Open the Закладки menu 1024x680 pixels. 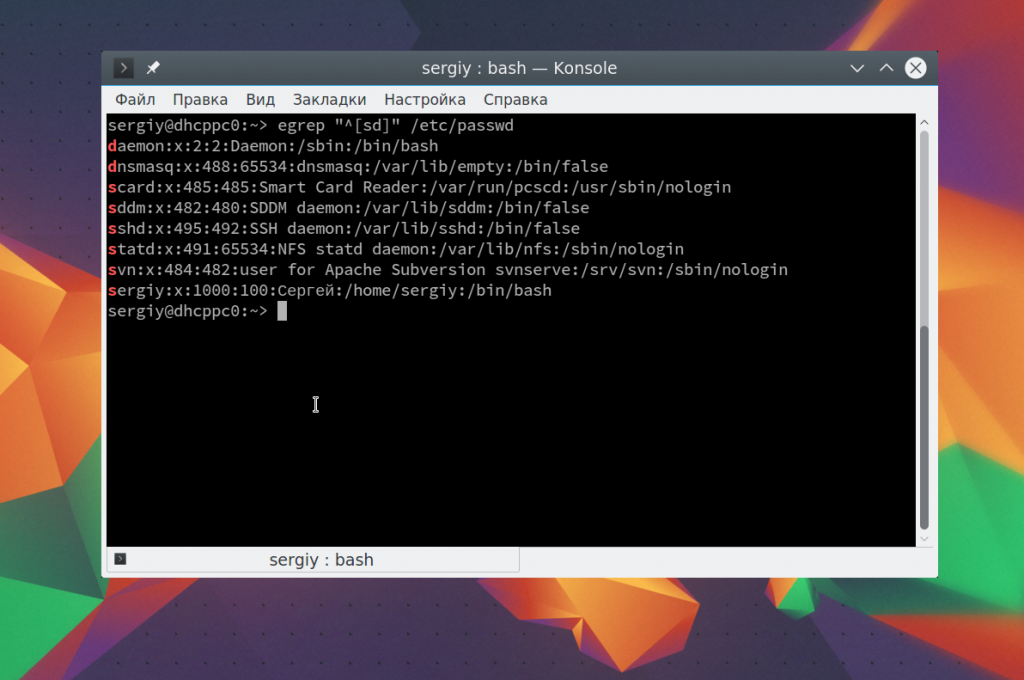coord(329,100)
